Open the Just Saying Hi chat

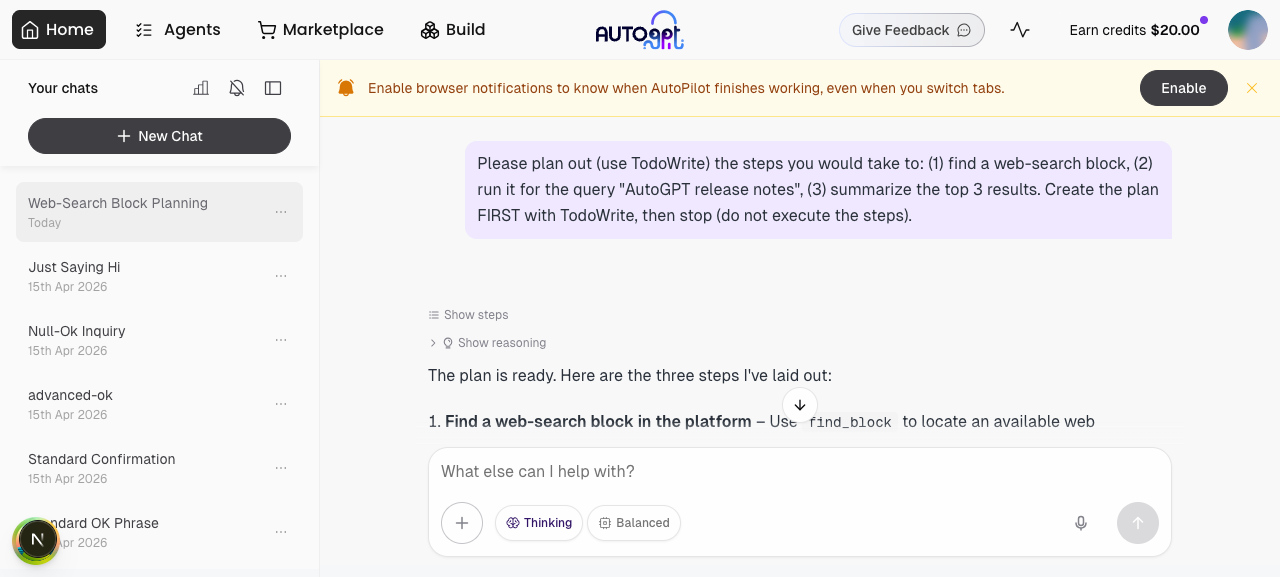pyautogui.click(x=159, y=276)
